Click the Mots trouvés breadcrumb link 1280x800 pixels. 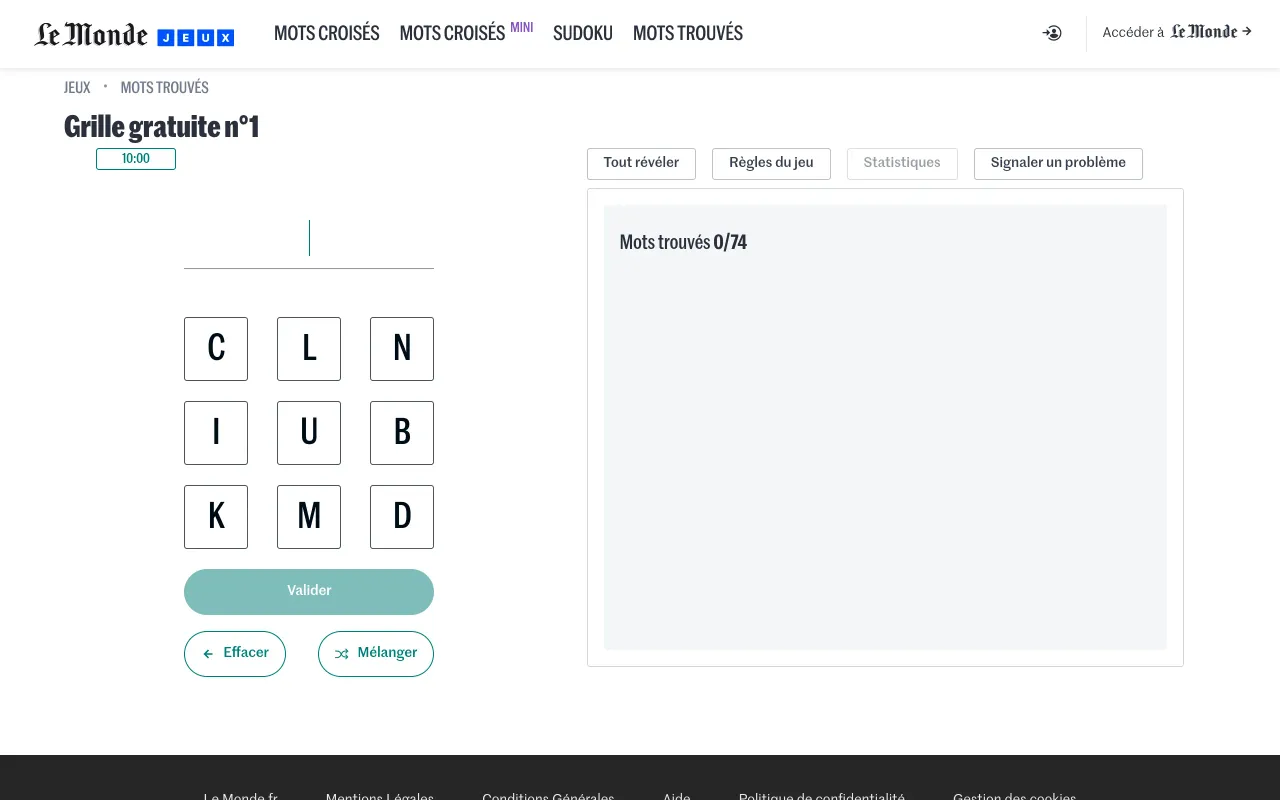[165, 88]
